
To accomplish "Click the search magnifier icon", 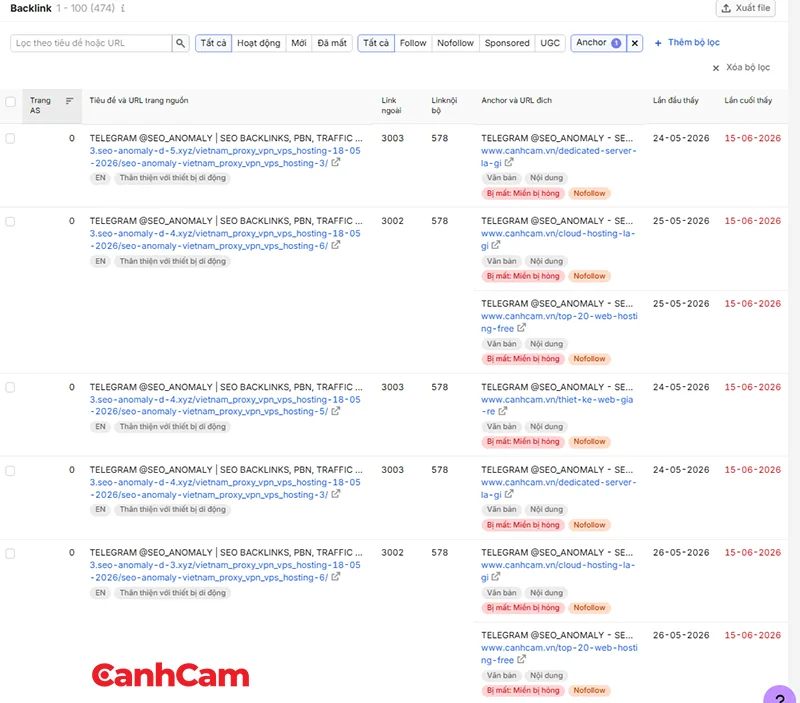I will [180, 43].
